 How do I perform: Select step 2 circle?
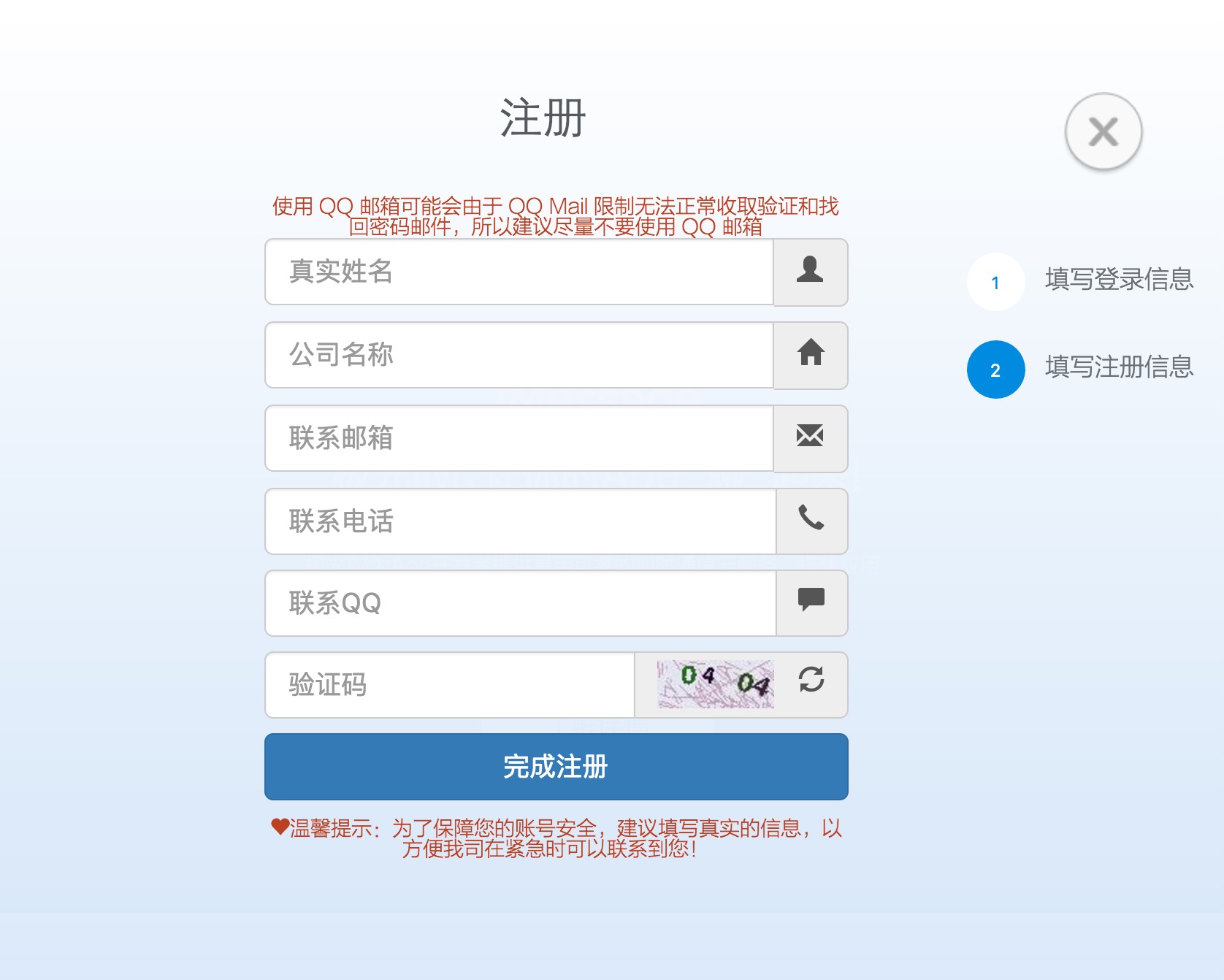[996, 370]
